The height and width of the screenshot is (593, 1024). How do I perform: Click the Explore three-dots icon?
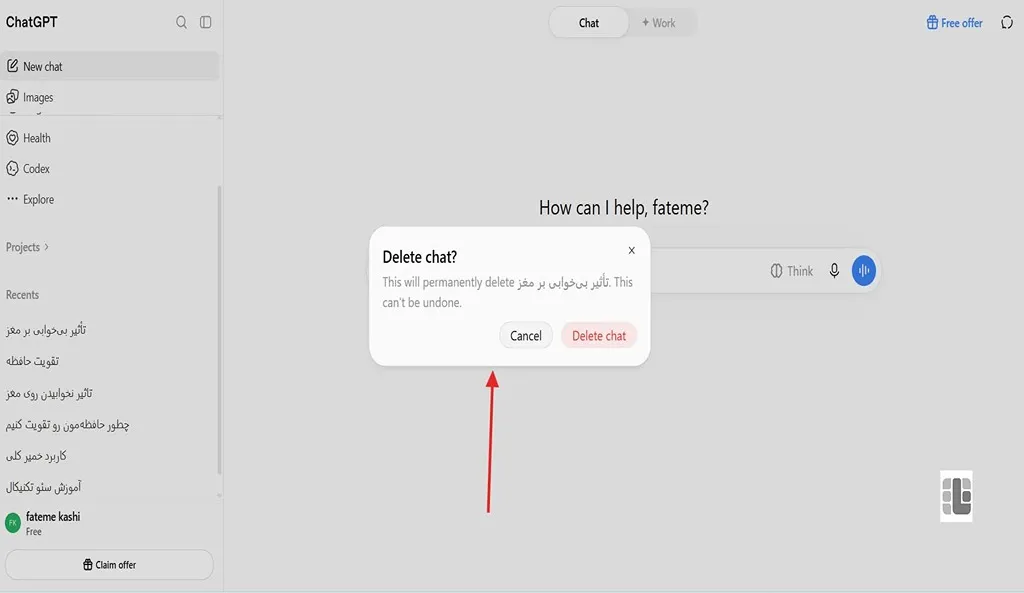12,199
